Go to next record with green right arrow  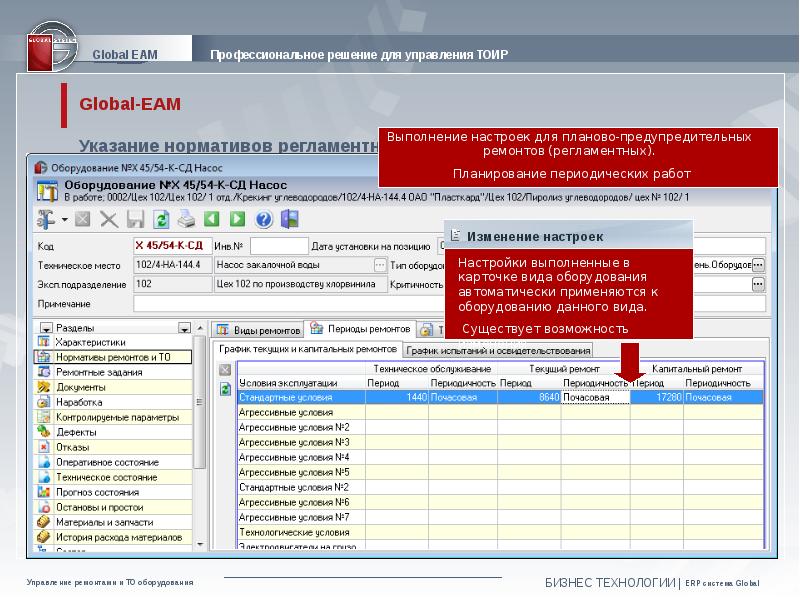[x=238, y=219]
